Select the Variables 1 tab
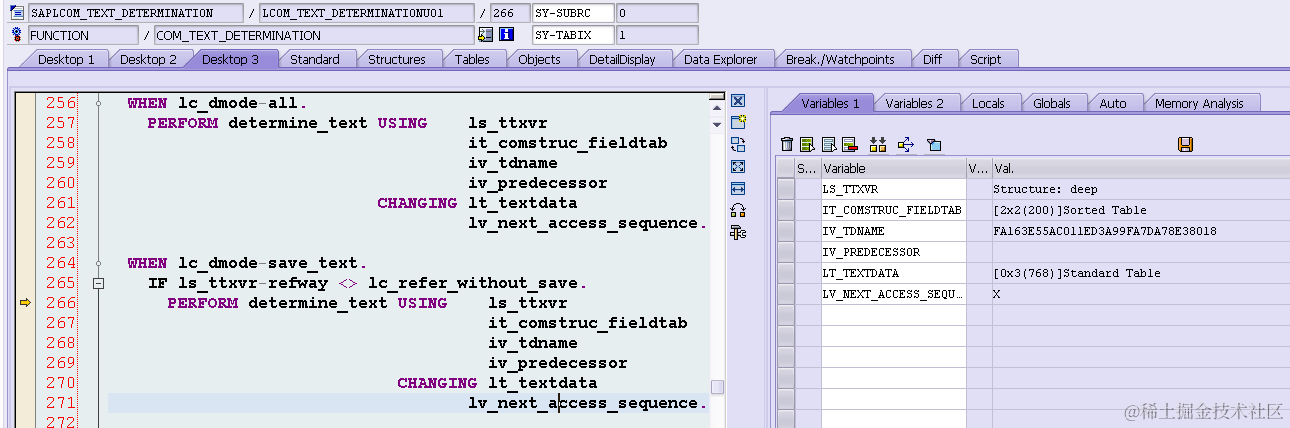 pos(830,103)
